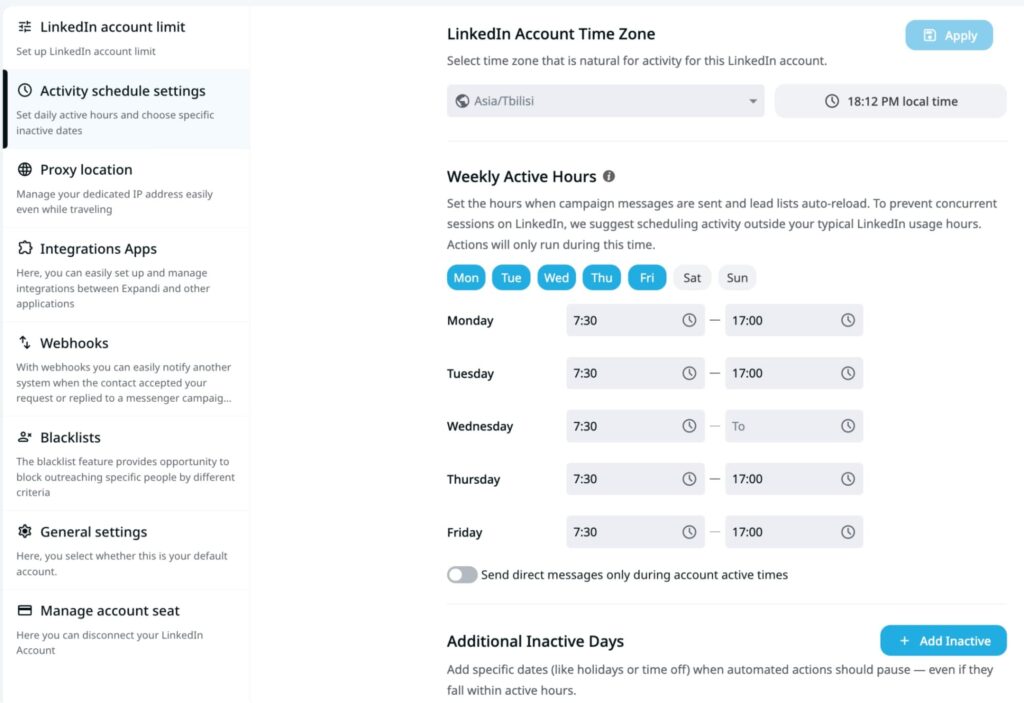1024x703 pixels.
Task: Click the Weekly Active Hours info icon
Action: point(608,177)
